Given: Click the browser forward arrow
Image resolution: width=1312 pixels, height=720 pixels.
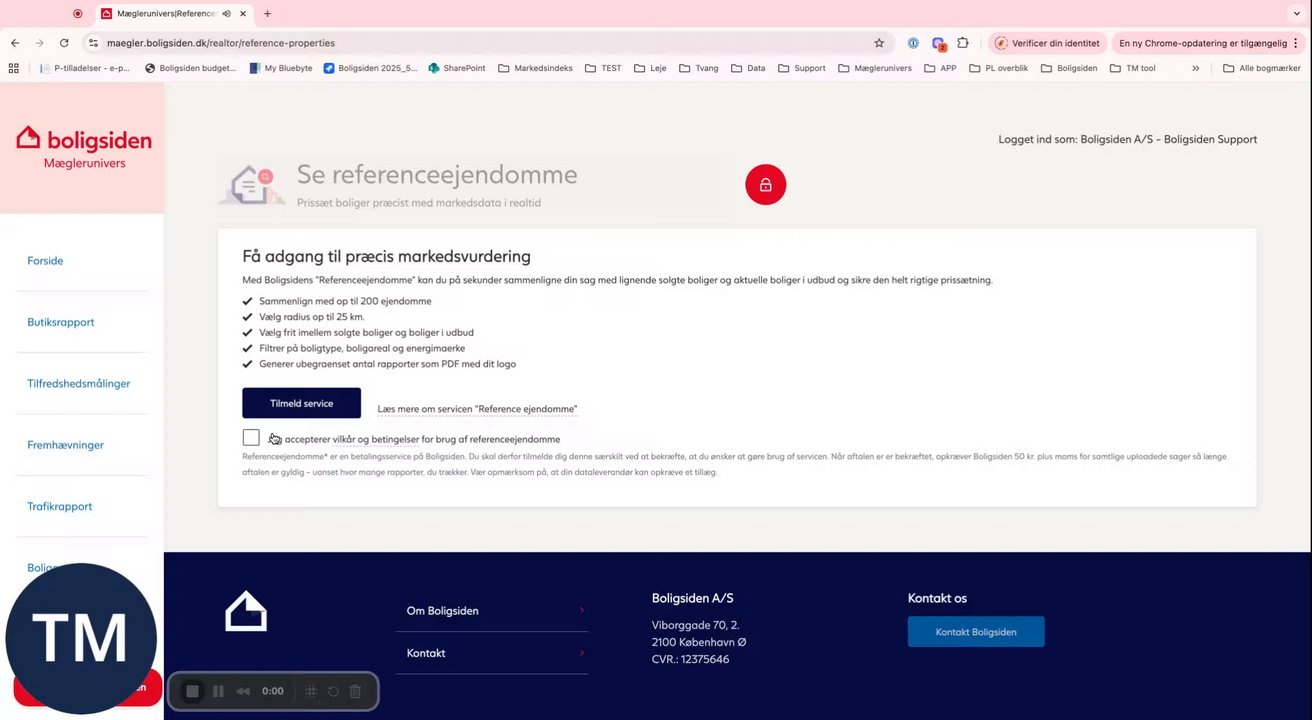Looking at the screenshot, I should click(39, 43).
